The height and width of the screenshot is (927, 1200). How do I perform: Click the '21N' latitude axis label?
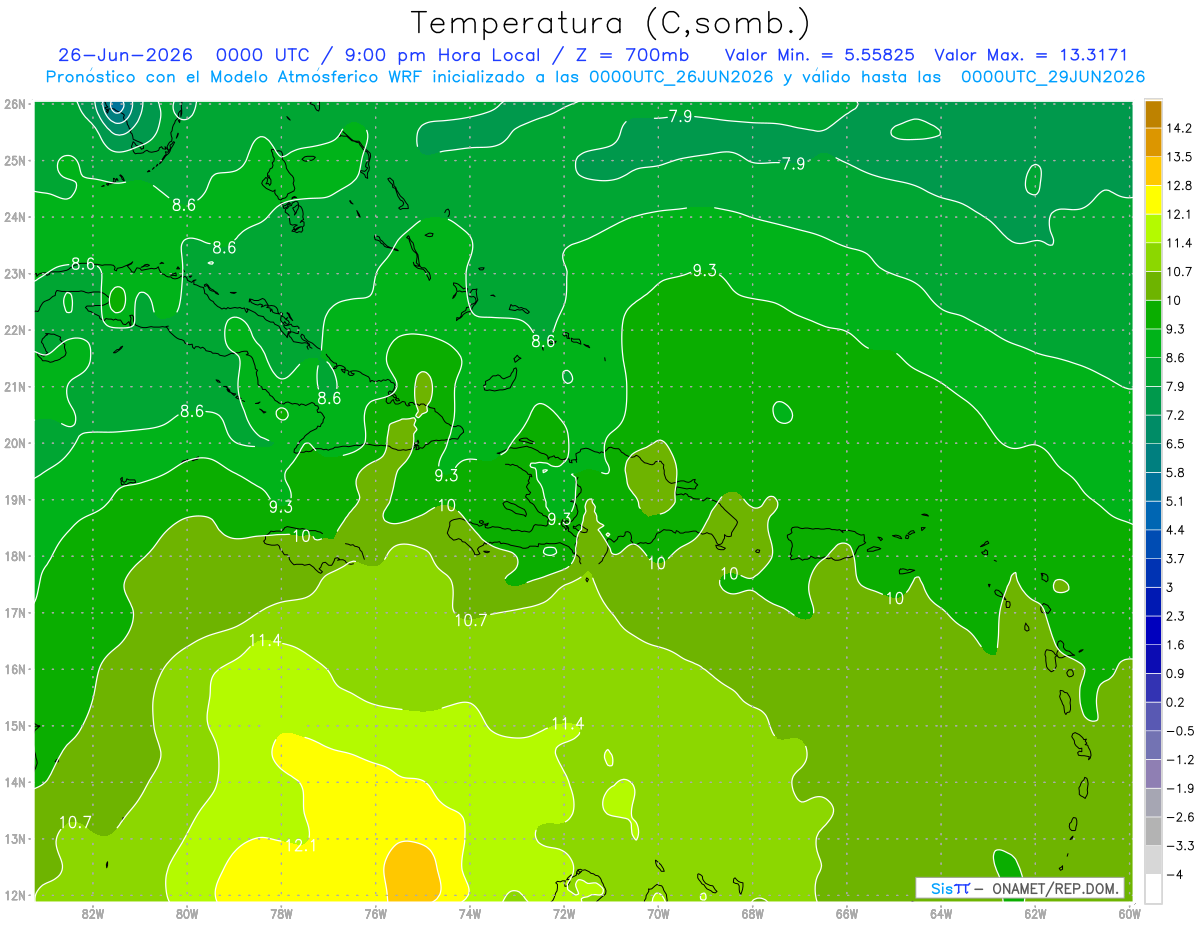(x=15, y=387)
